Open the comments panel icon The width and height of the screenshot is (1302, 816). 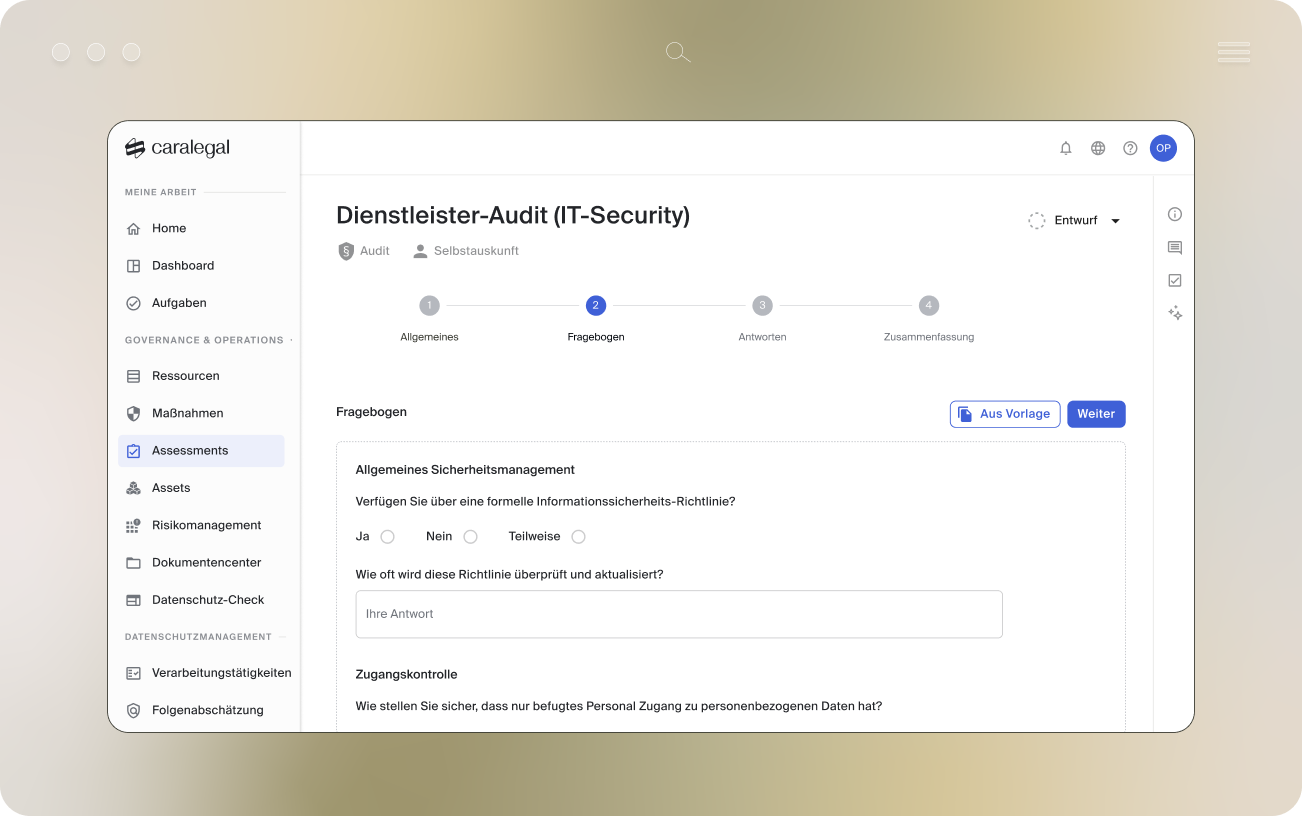[1175, 247]
